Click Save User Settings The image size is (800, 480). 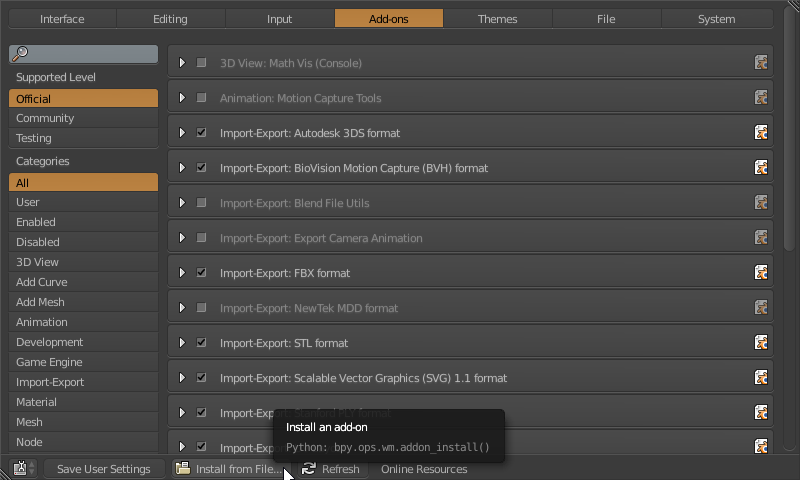click(x=104, y=468)
